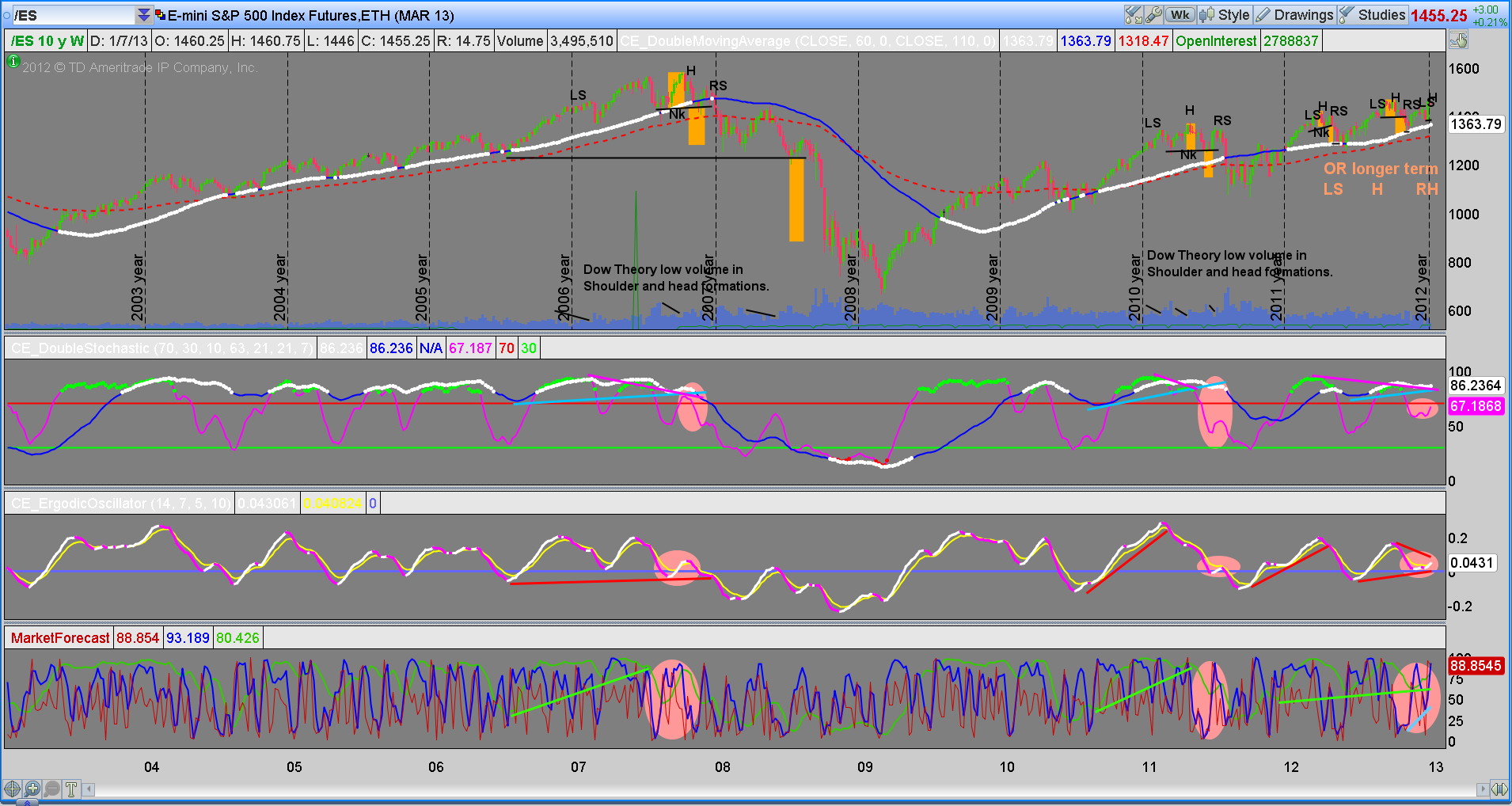This screenshot has height=806, width=1512.
Task: Click the magenta '67.187' stochastic value
Action: (471, 348)
